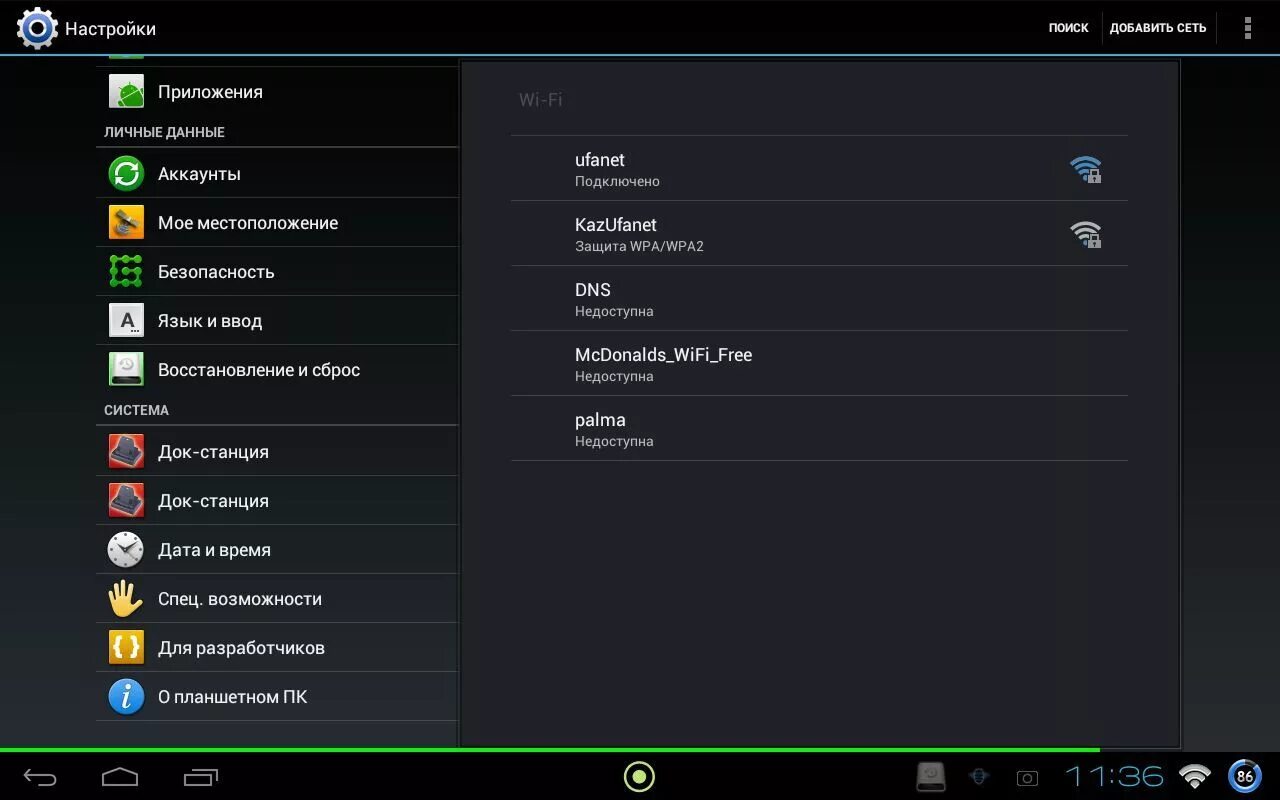The image size is (1280, 800).
Task: Click the Безопасность pattern-lock icon
Action: (x=126, y=271)
